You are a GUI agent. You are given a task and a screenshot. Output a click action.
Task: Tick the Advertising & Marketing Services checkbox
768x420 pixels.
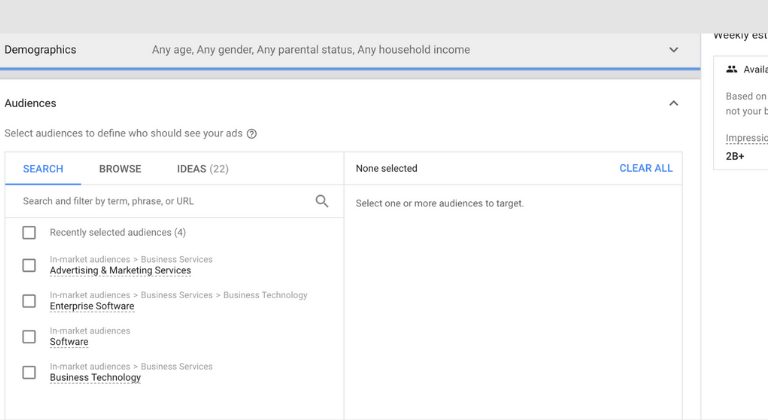pos(29,265)
